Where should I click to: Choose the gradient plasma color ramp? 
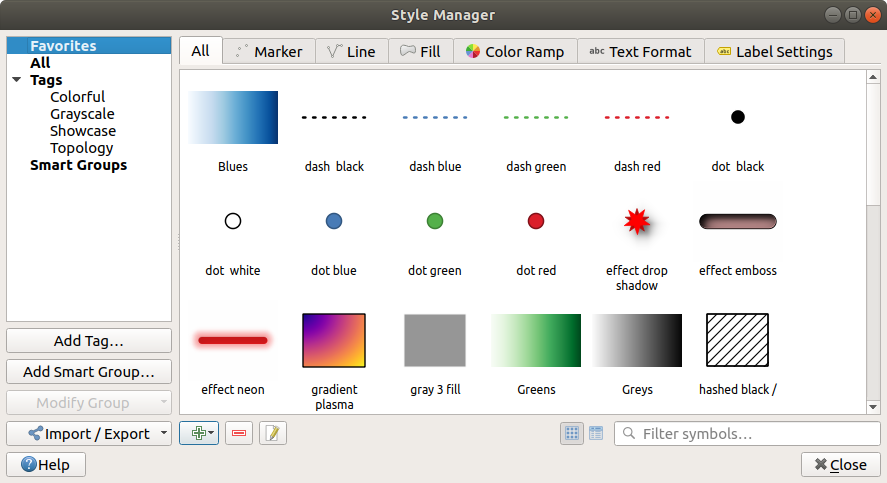coord(334,340)
